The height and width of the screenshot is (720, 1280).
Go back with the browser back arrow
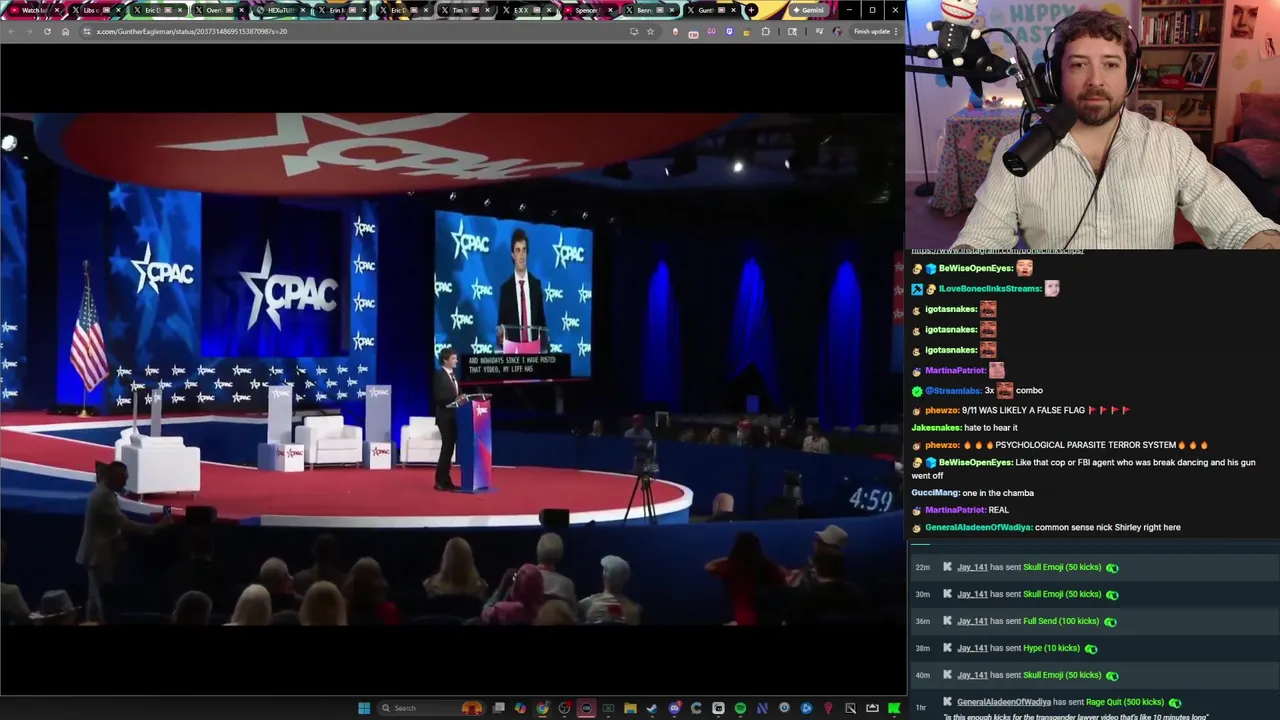(x=10, y=31)
